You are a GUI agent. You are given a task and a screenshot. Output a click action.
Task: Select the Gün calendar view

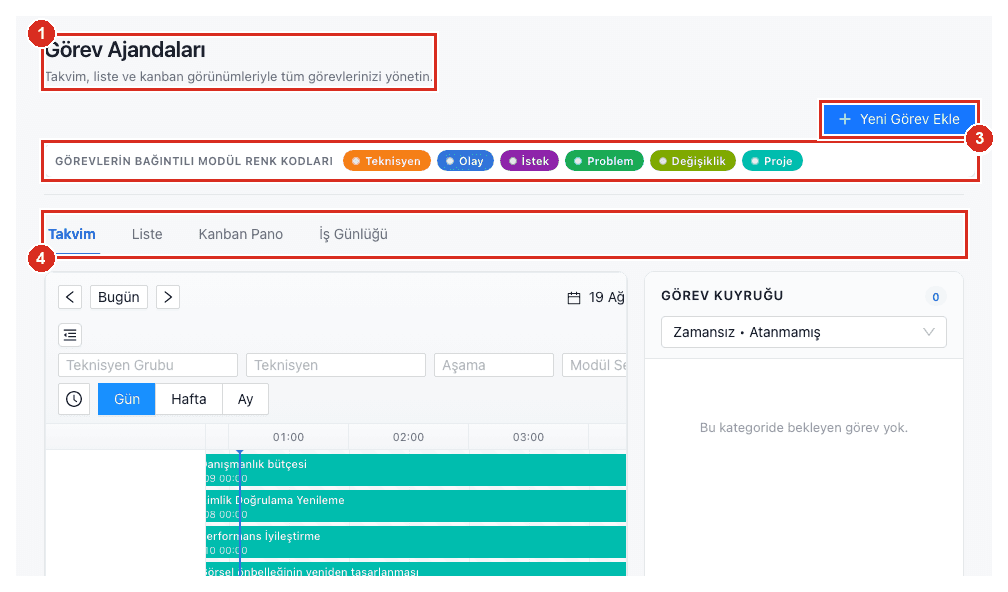pyautogui.click(x=127, y=399)
